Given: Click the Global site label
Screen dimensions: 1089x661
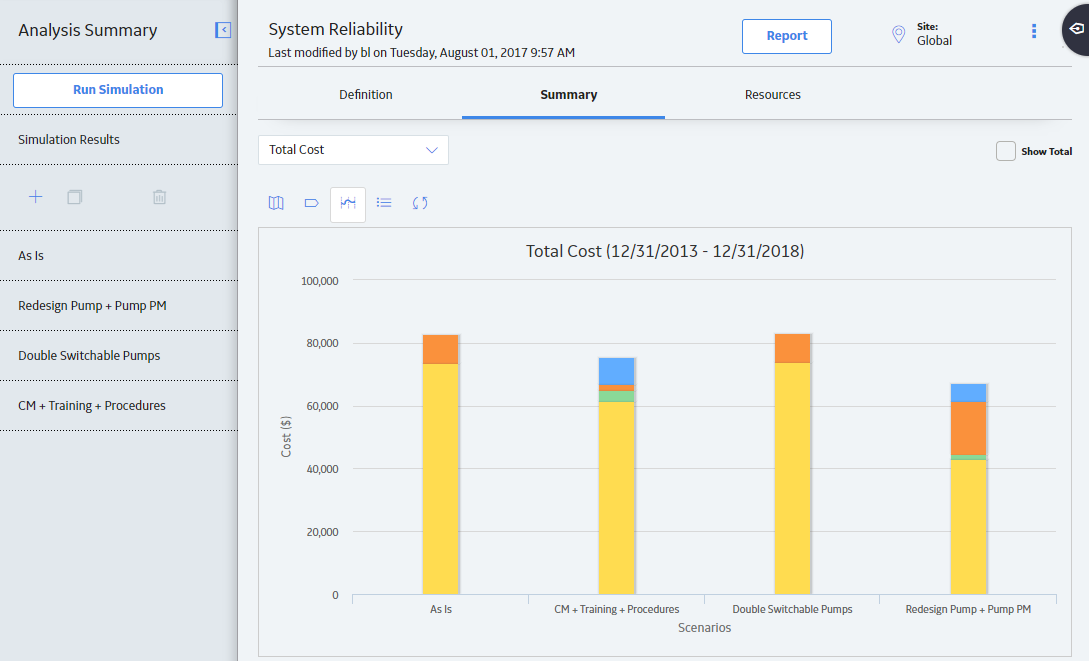Looking at the screenshot, I should [934, 41].
